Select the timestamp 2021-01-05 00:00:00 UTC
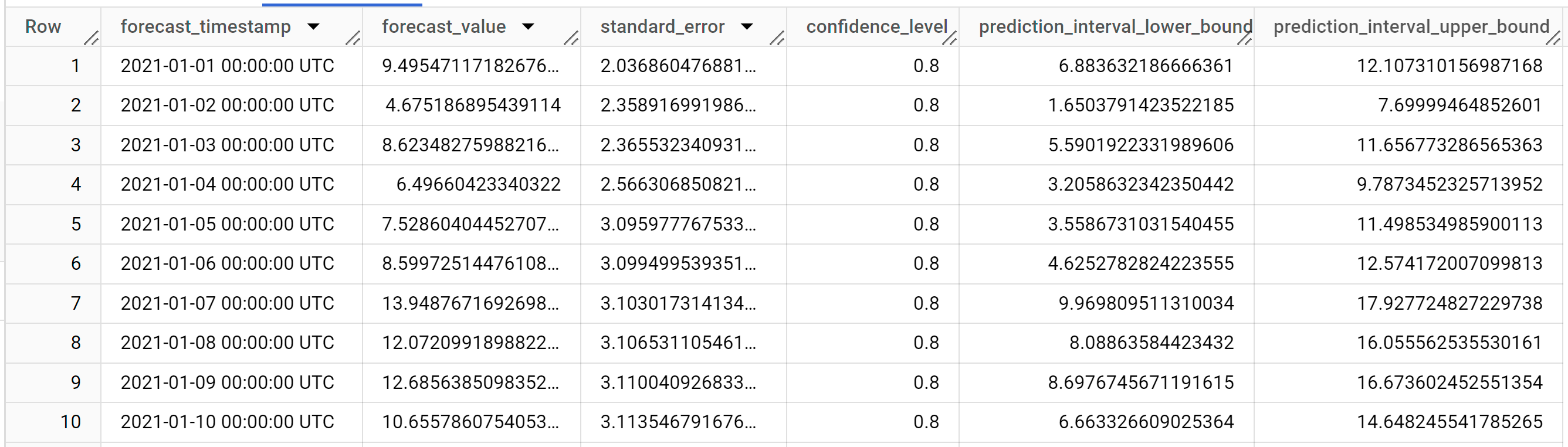This screenshot has width=1568, height=447. click(228, 223)
